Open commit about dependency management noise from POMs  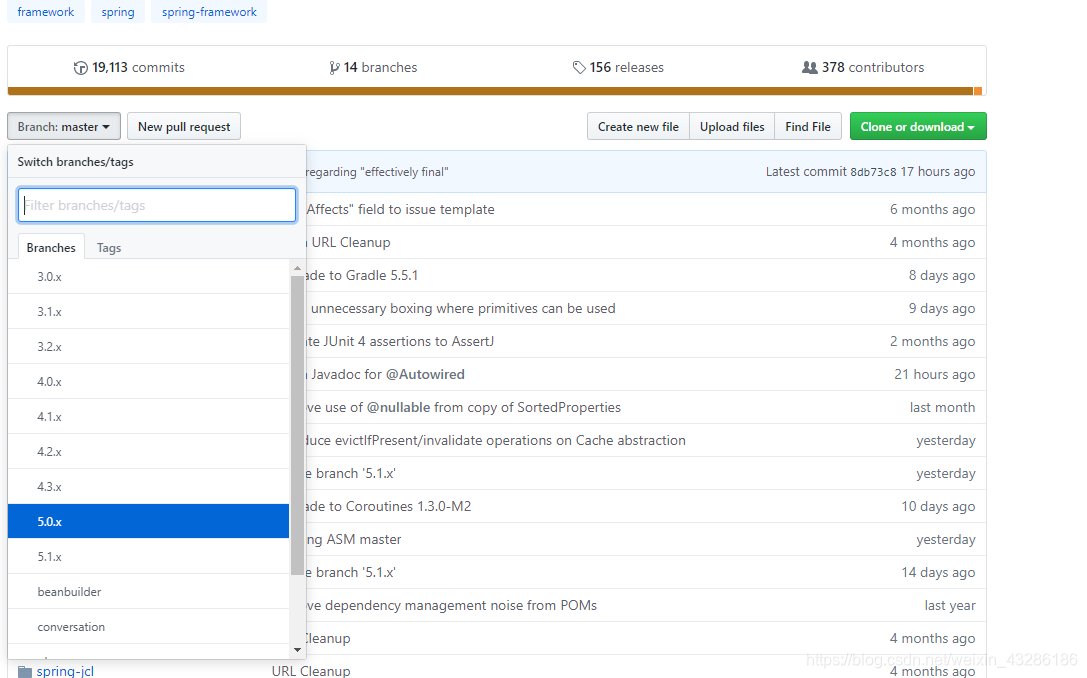[451, 605]
